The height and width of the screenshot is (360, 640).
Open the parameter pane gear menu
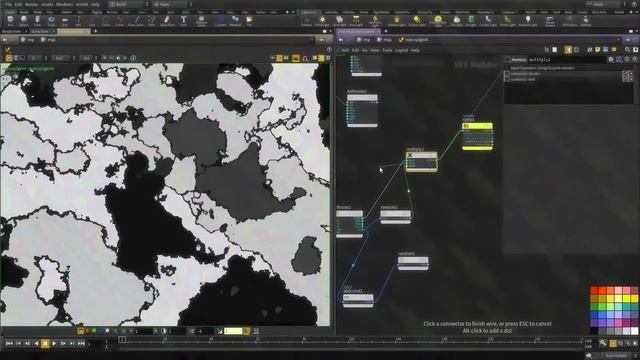(611, 60)
